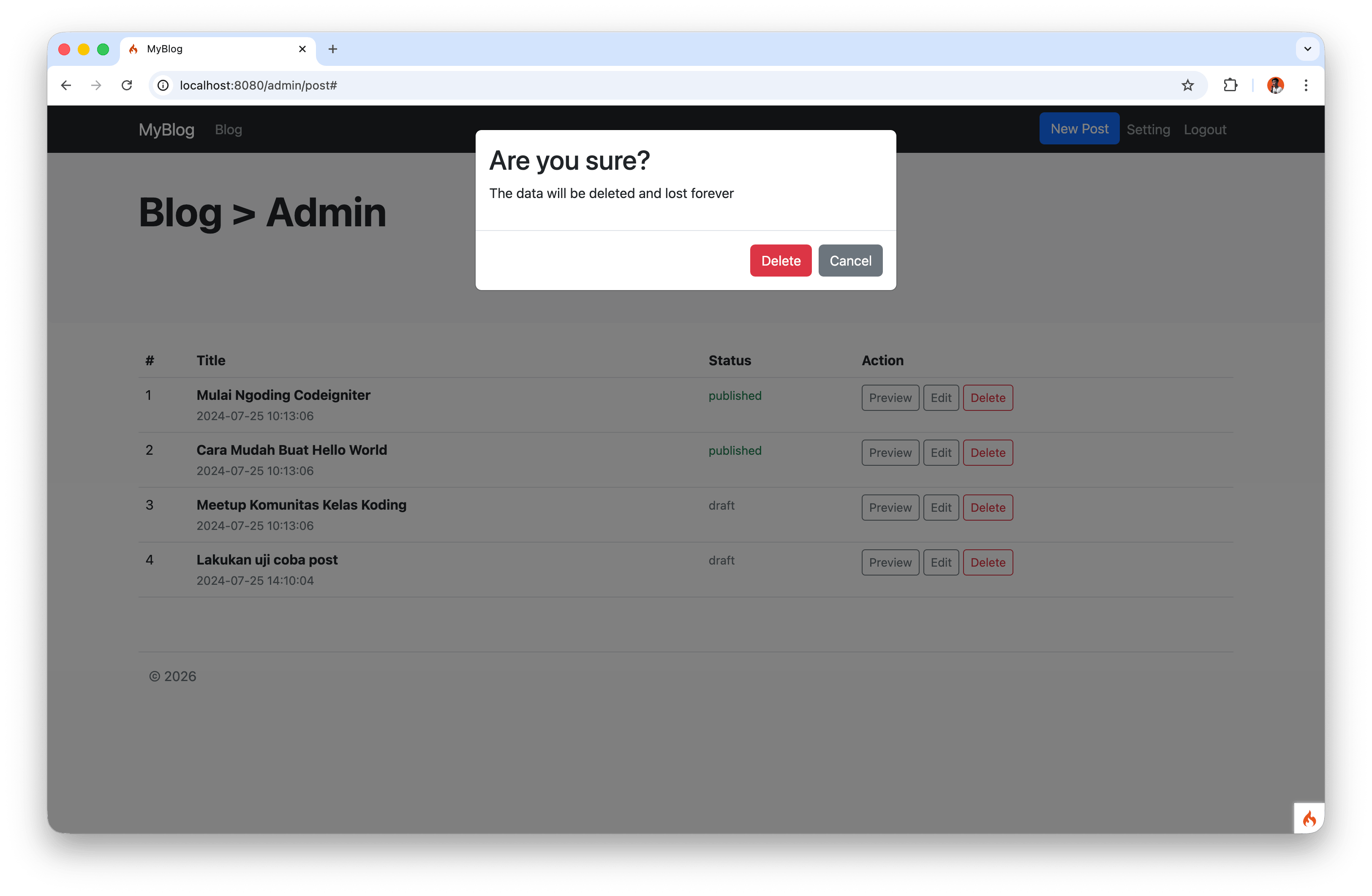Click the New Post button
Screen dimensions: 1372x896
[1079, 128]
